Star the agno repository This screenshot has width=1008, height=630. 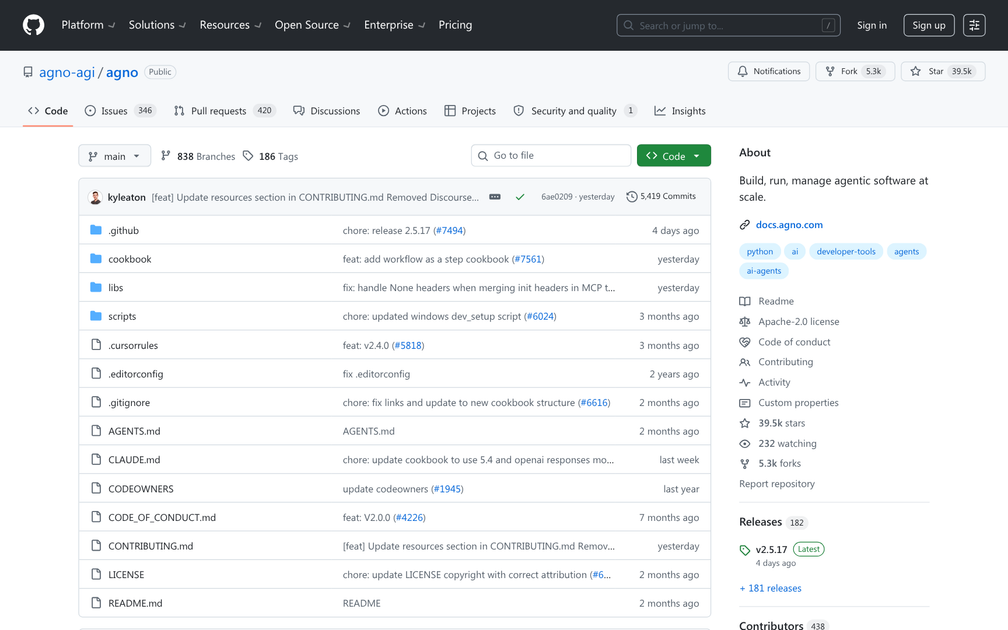[943, 71]
